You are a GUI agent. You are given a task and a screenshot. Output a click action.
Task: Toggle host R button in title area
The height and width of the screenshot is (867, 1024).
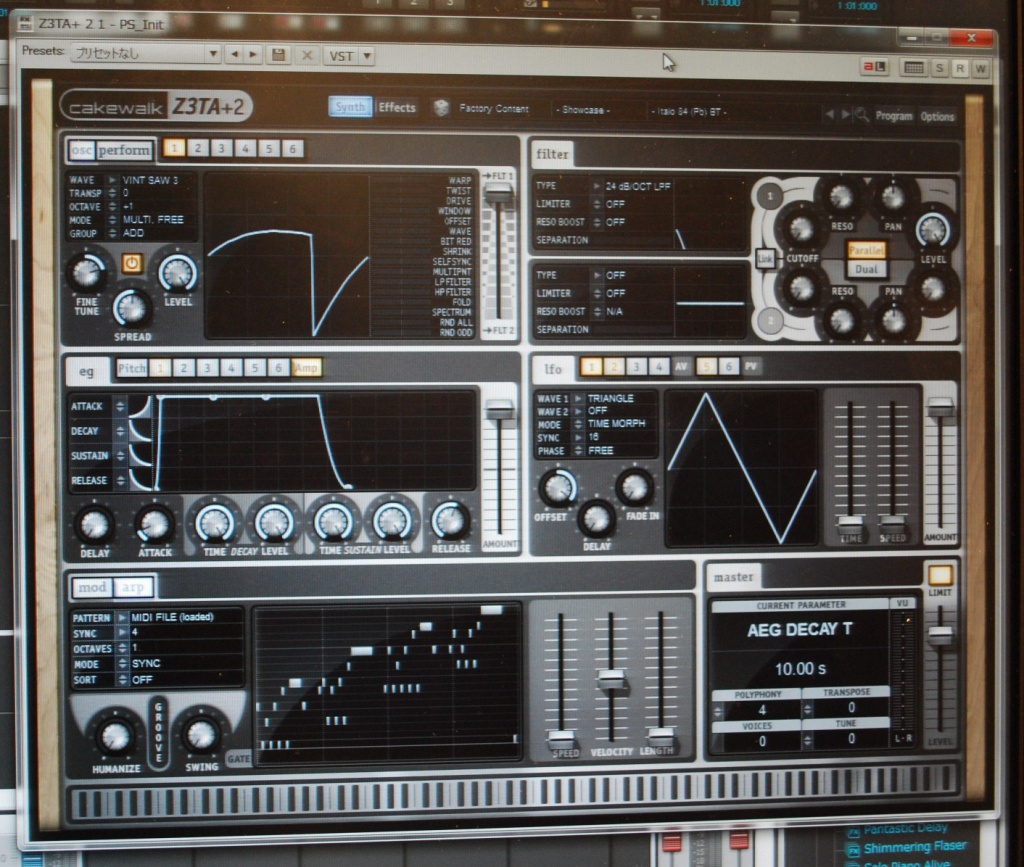[960, 68]
